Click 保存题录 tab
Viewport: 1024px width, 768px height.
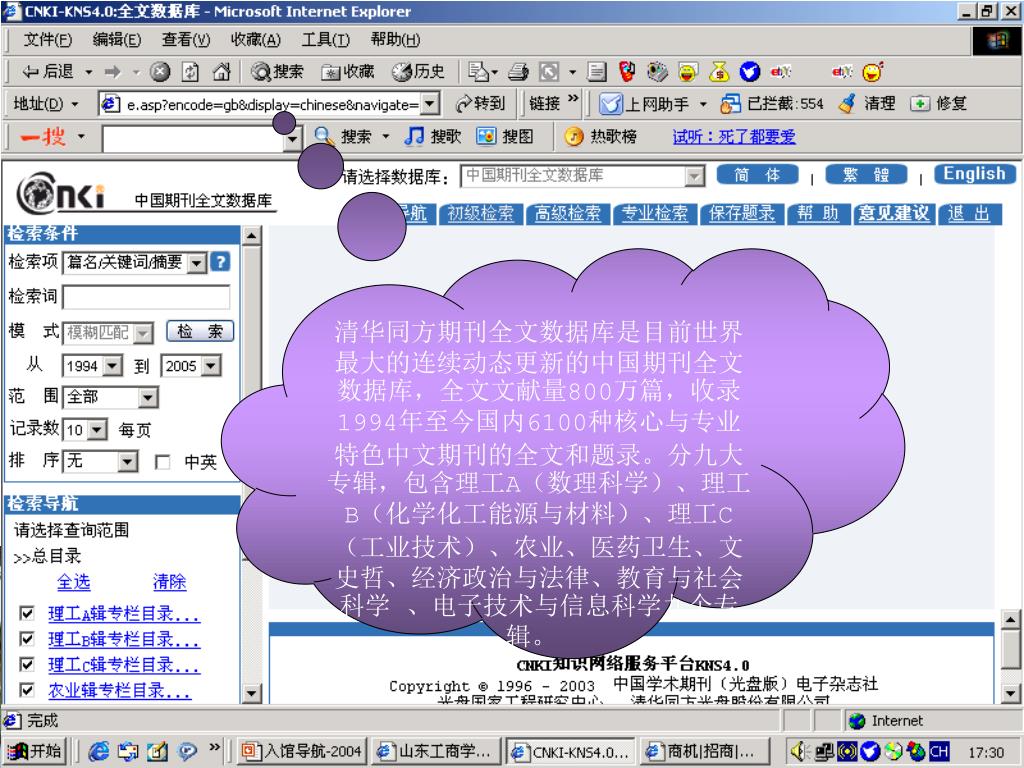pos(742,214)
